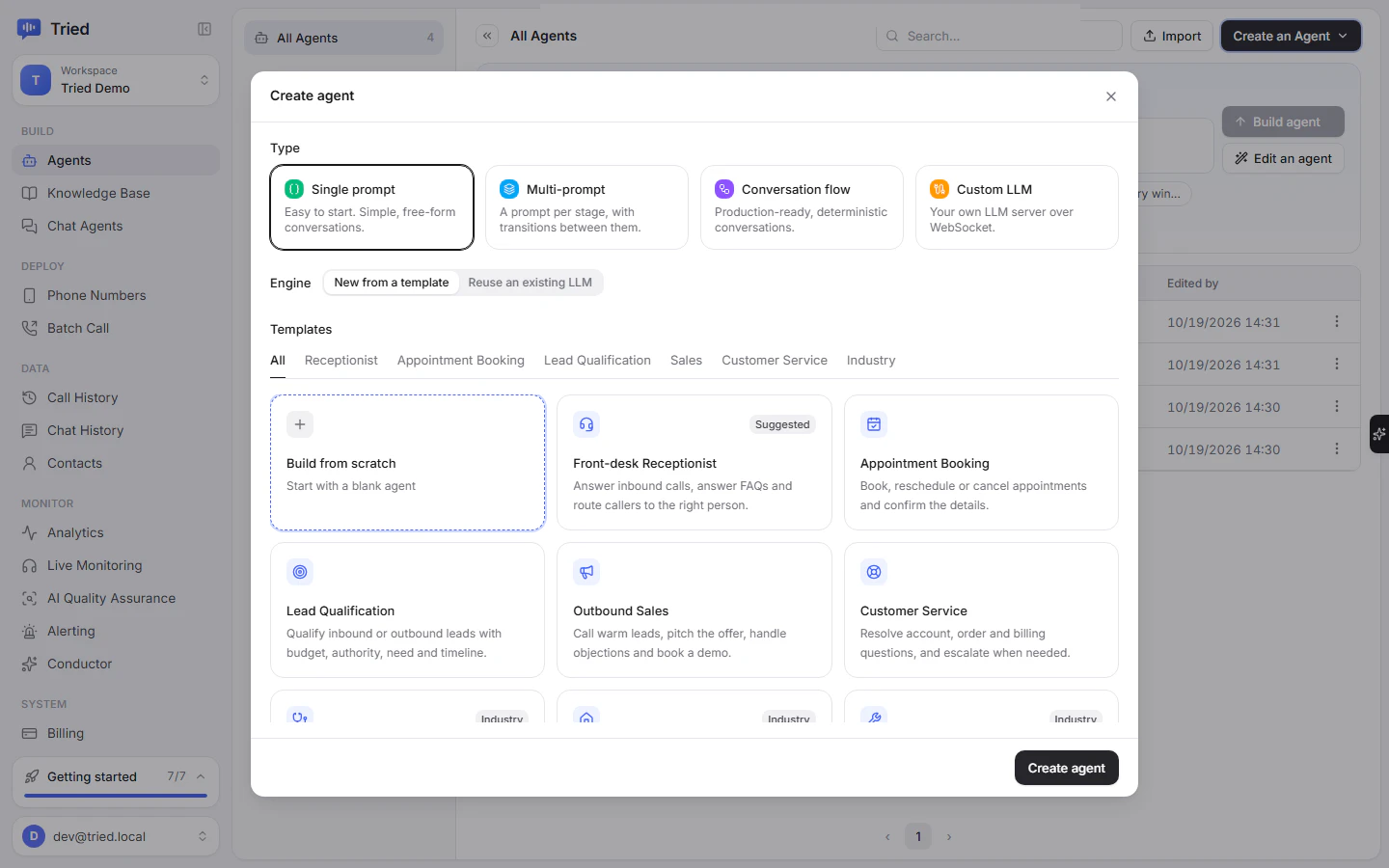Open row menu for 10/19/2026 14:30 last row
The width and height of the screenshot is (1389, 868).
pyautogui.click(x=1337, y=448)
